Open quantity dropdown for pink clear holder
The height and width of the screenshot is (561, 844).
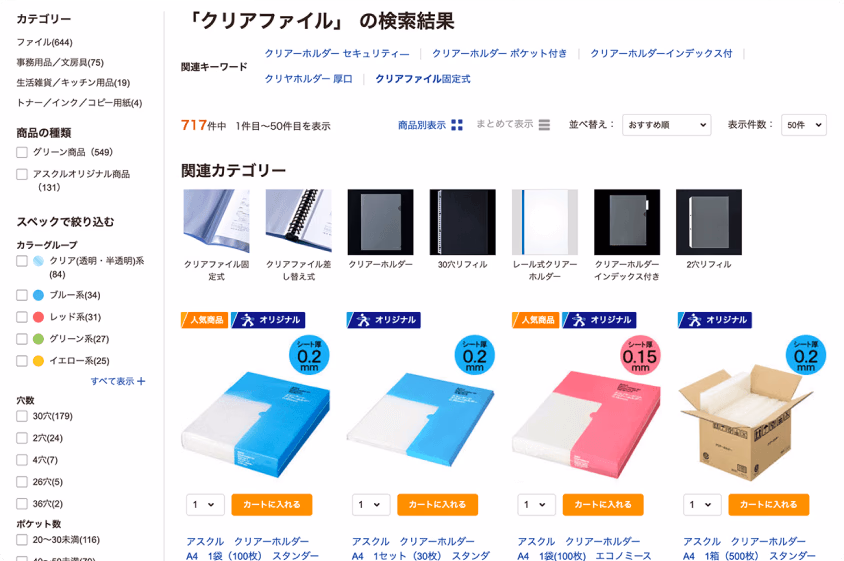[x=536, y=504]
